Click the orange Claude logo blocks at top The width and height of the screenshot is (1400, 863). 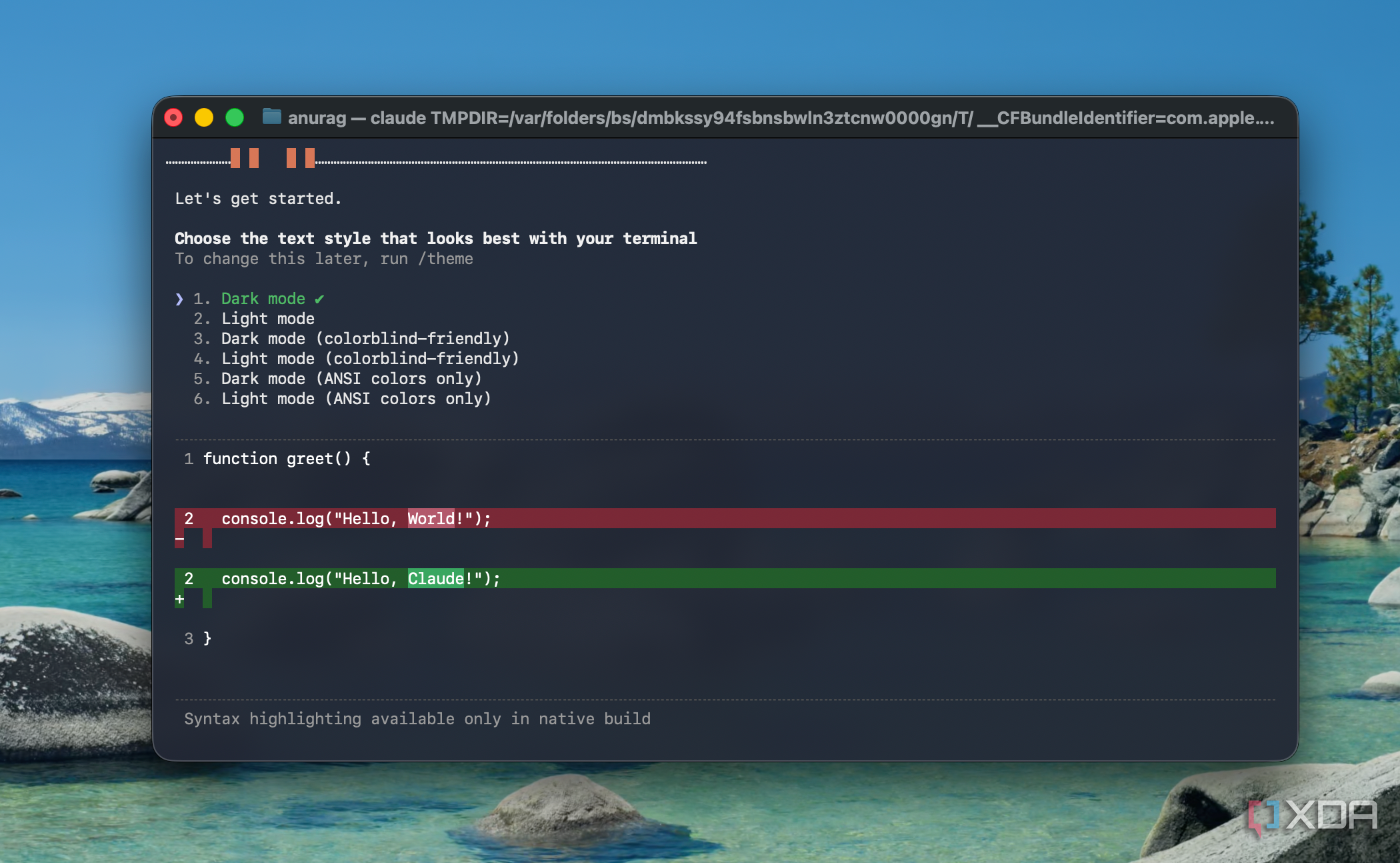point(273,159)
